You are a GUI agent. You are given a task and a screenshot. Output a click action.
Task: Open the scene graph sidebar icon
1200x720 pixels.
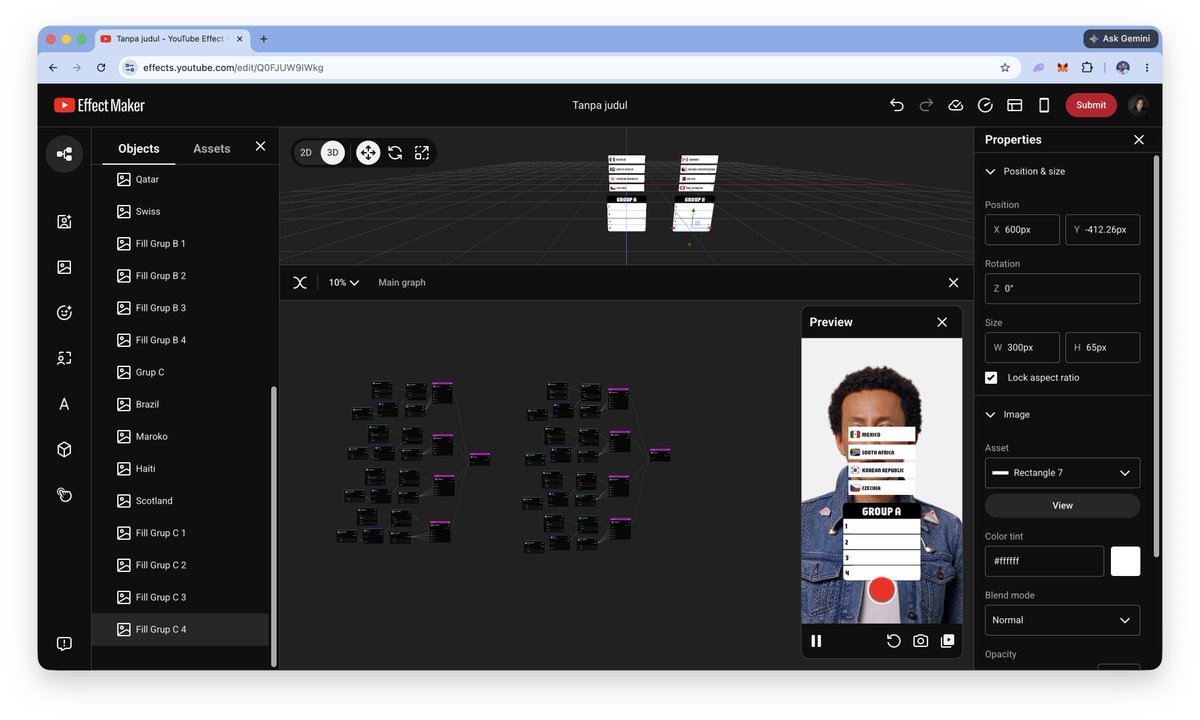click(x=64, y=154)
